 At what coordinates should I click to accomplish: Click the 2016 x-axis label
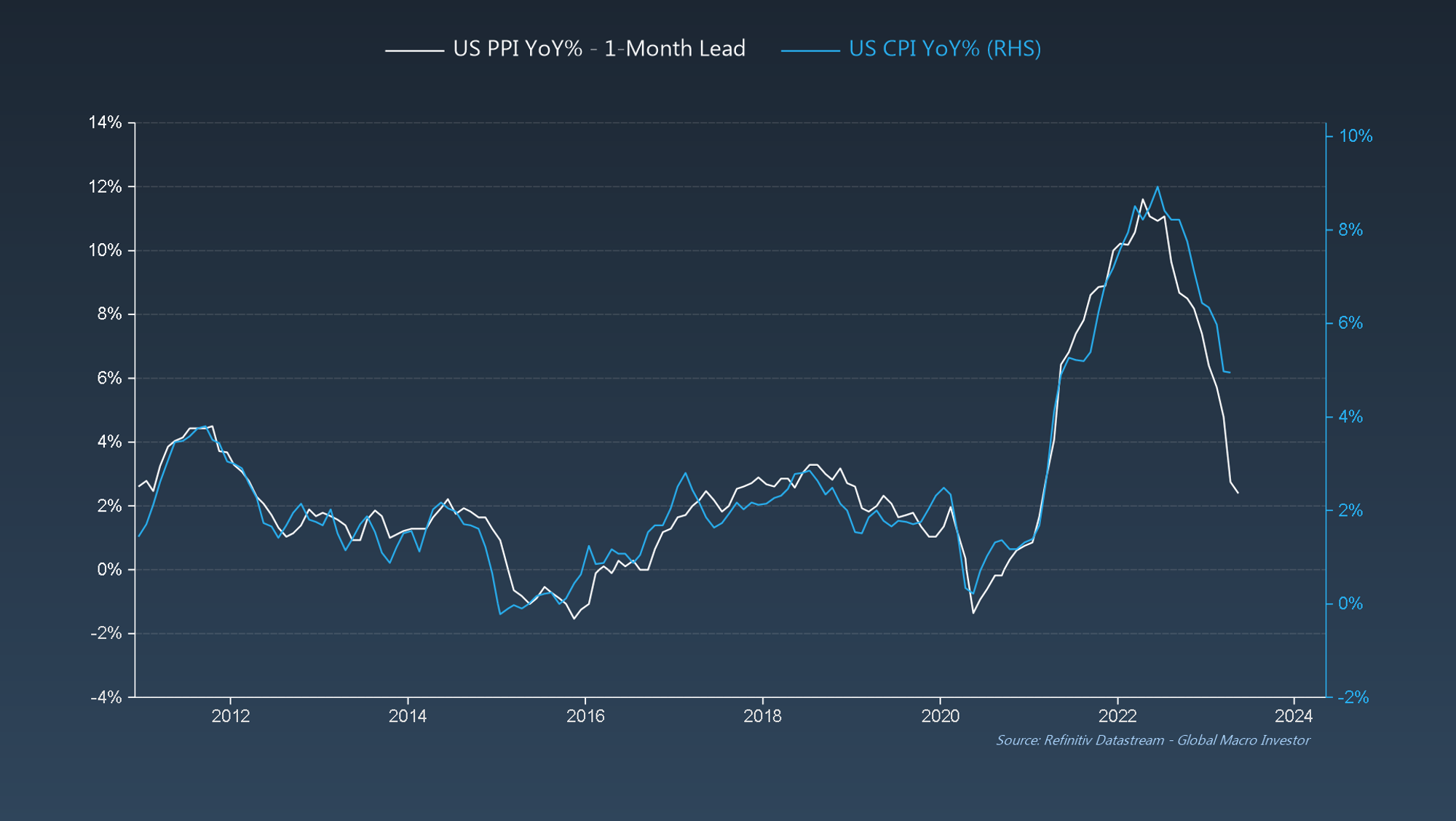[585, 716]
